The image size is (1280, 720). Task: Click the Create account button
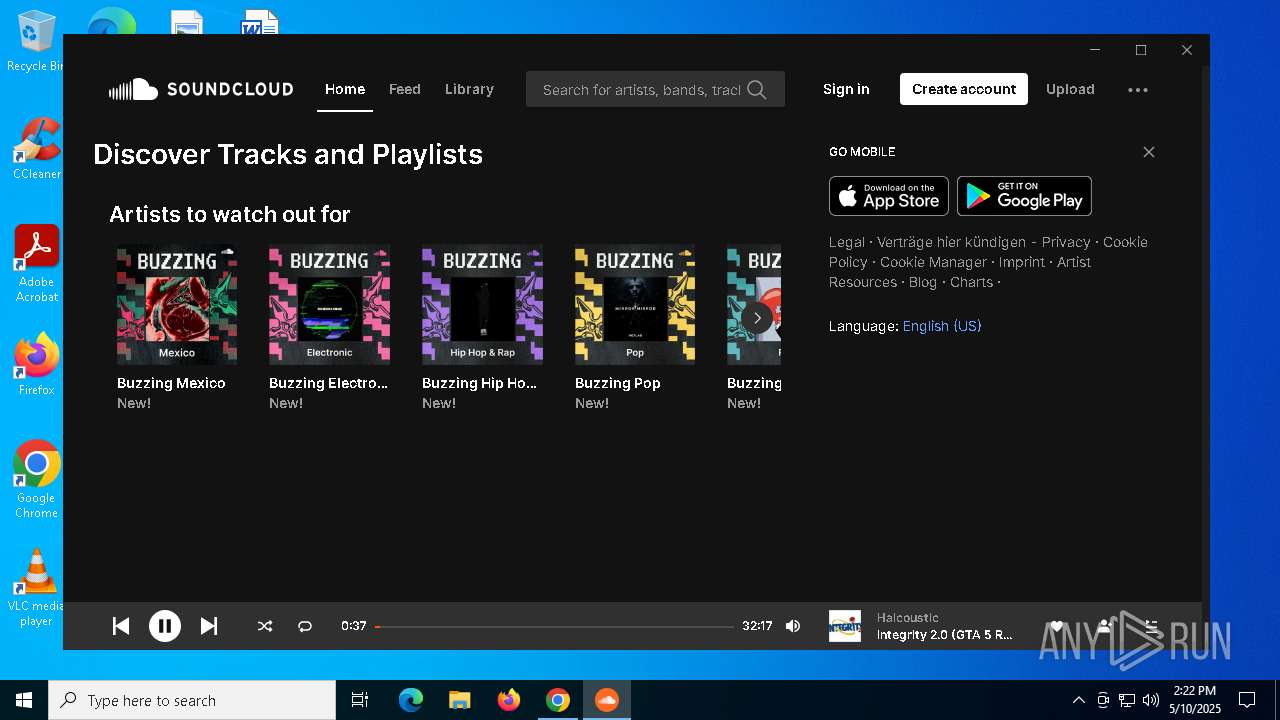pyautogui.click(x=964, y=89)
